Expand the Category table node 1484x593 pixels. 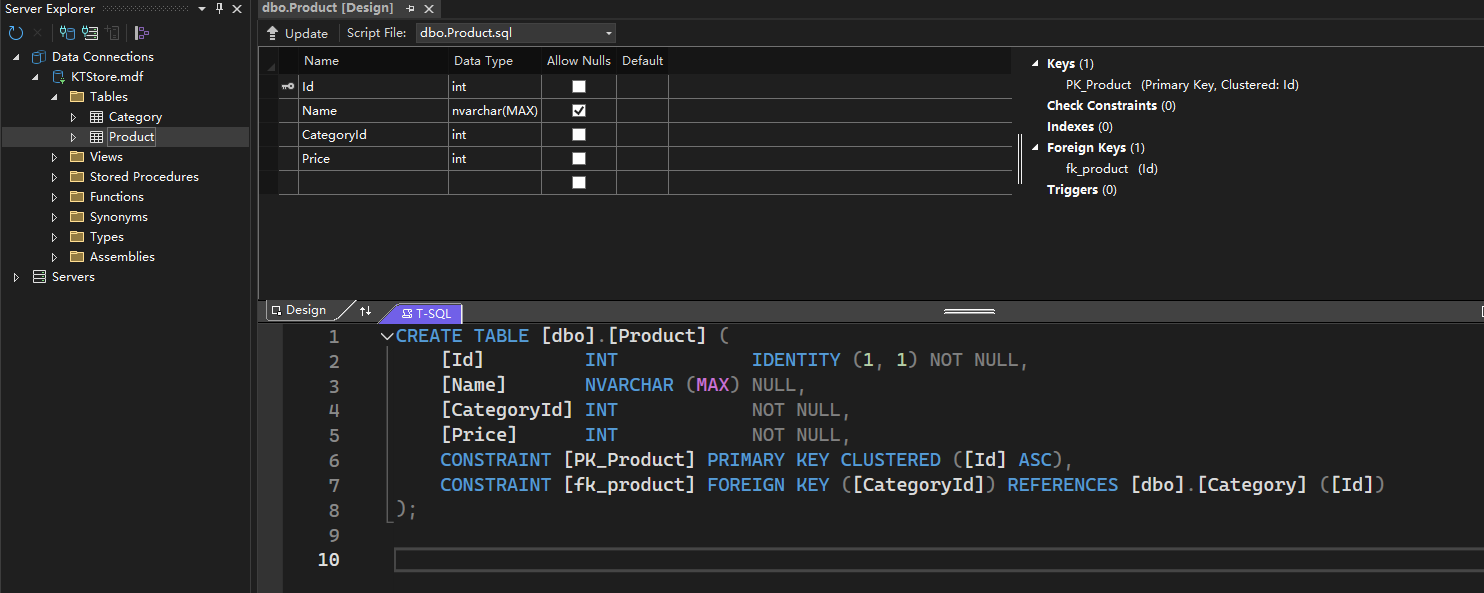73,117
